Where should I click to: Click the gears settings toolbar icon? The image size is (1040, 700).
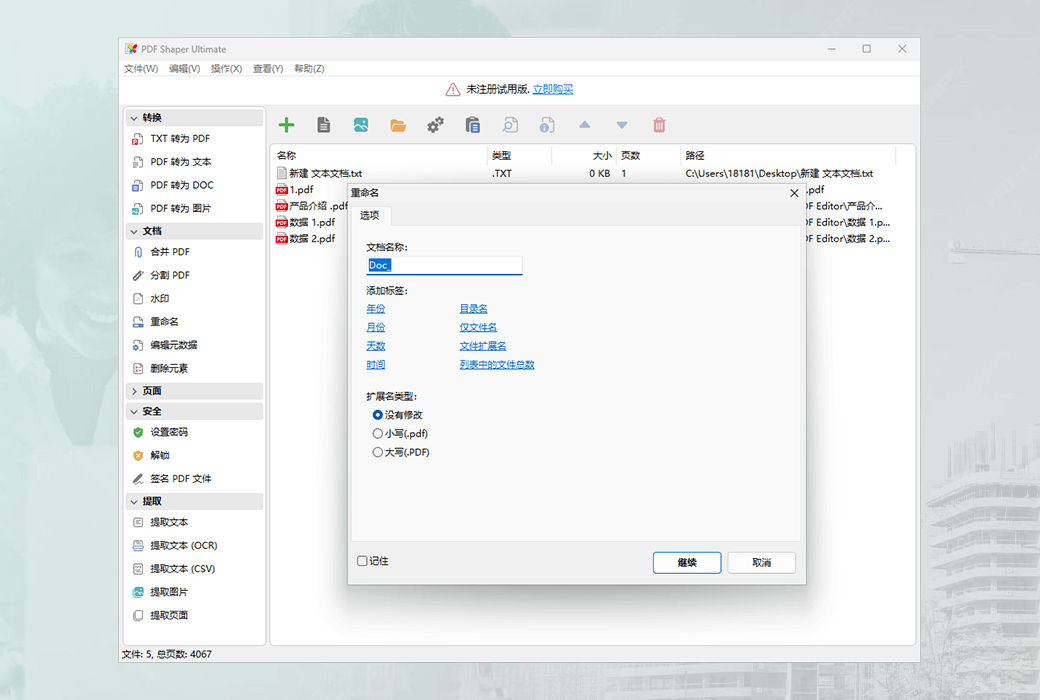point(434,124)
